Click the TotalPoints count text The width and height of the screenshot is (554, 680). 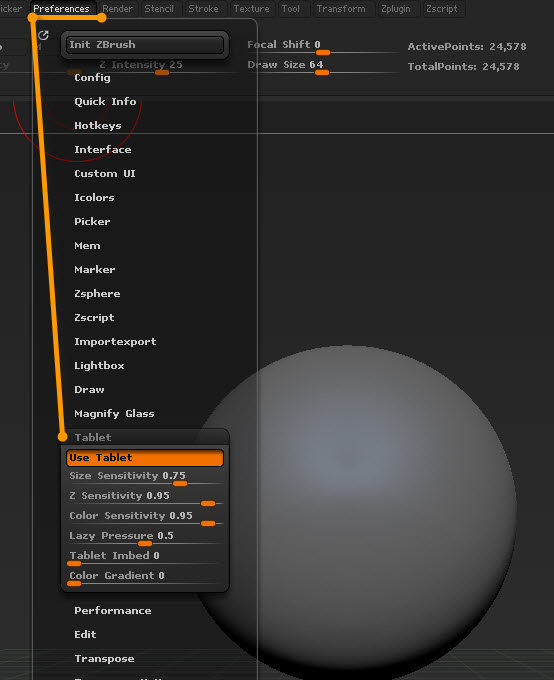(x=463, y=66)
